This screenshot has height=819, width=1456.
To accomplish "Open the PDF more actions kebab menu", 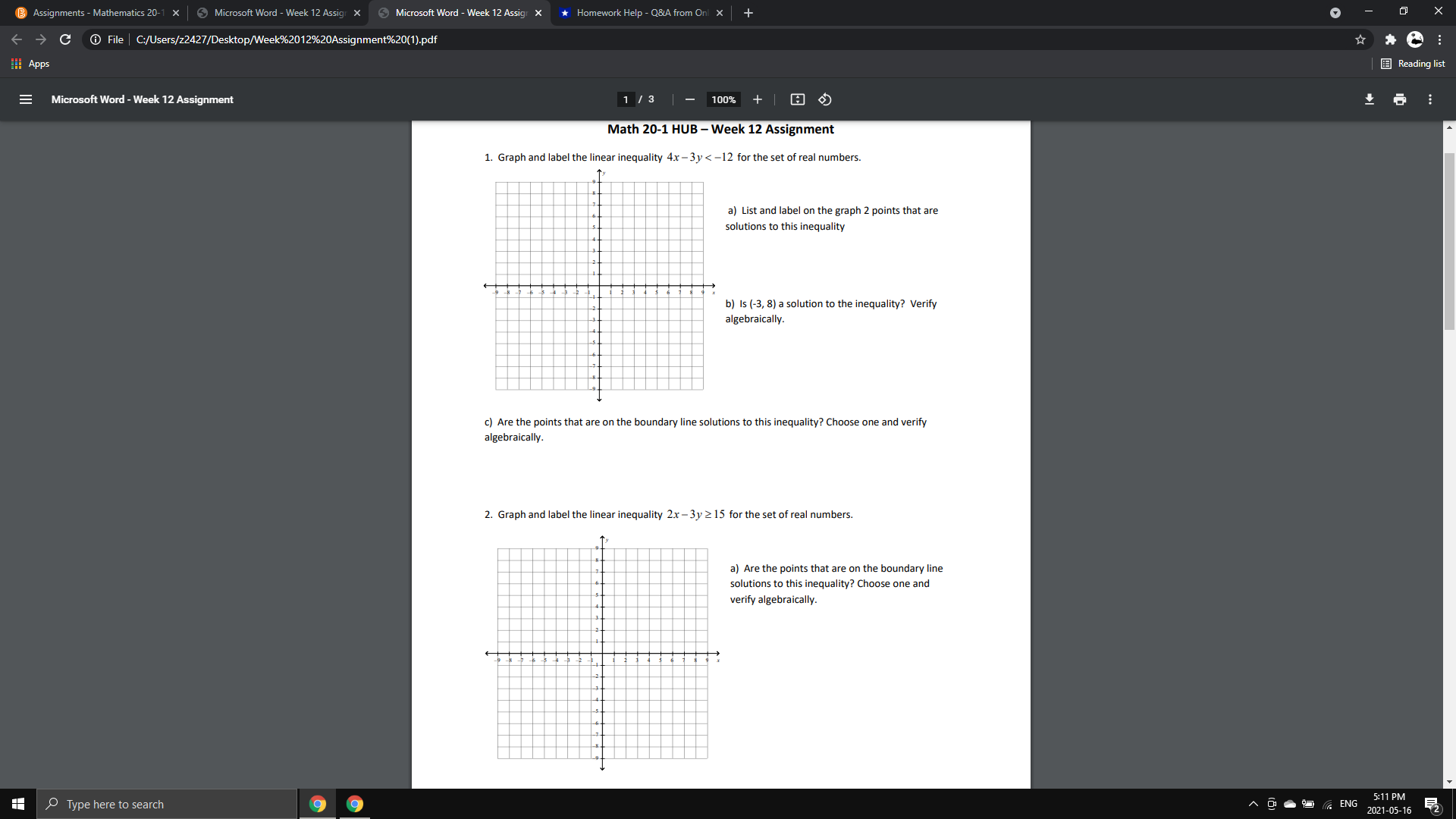I will pos(1430,99).
